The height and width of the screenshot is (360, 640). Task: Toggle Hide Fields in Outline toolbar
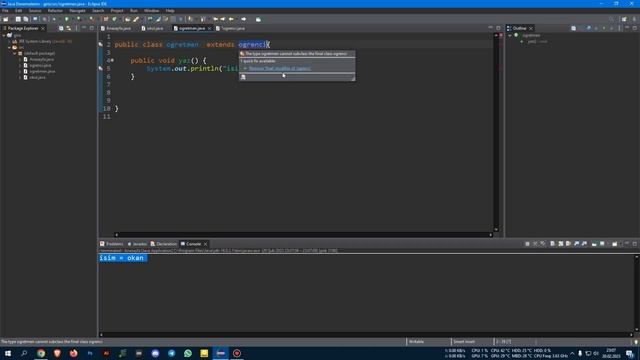click(589, 28)
